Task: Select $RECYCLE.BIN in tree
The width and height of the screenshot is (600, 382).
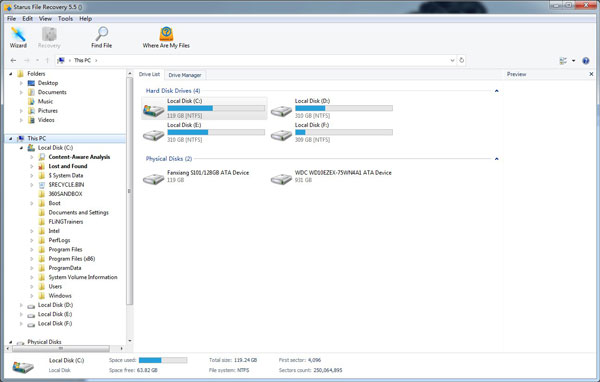Action: point(66,184)
